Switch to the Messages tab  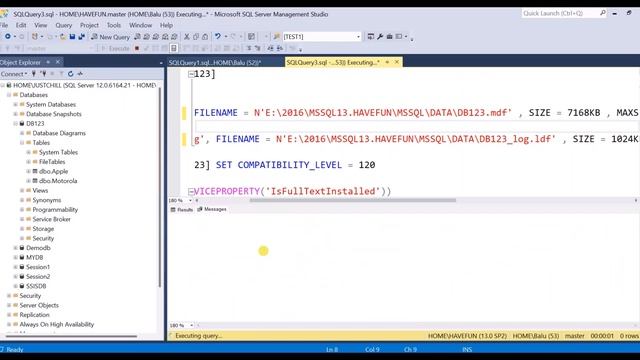tap(212, 209)
